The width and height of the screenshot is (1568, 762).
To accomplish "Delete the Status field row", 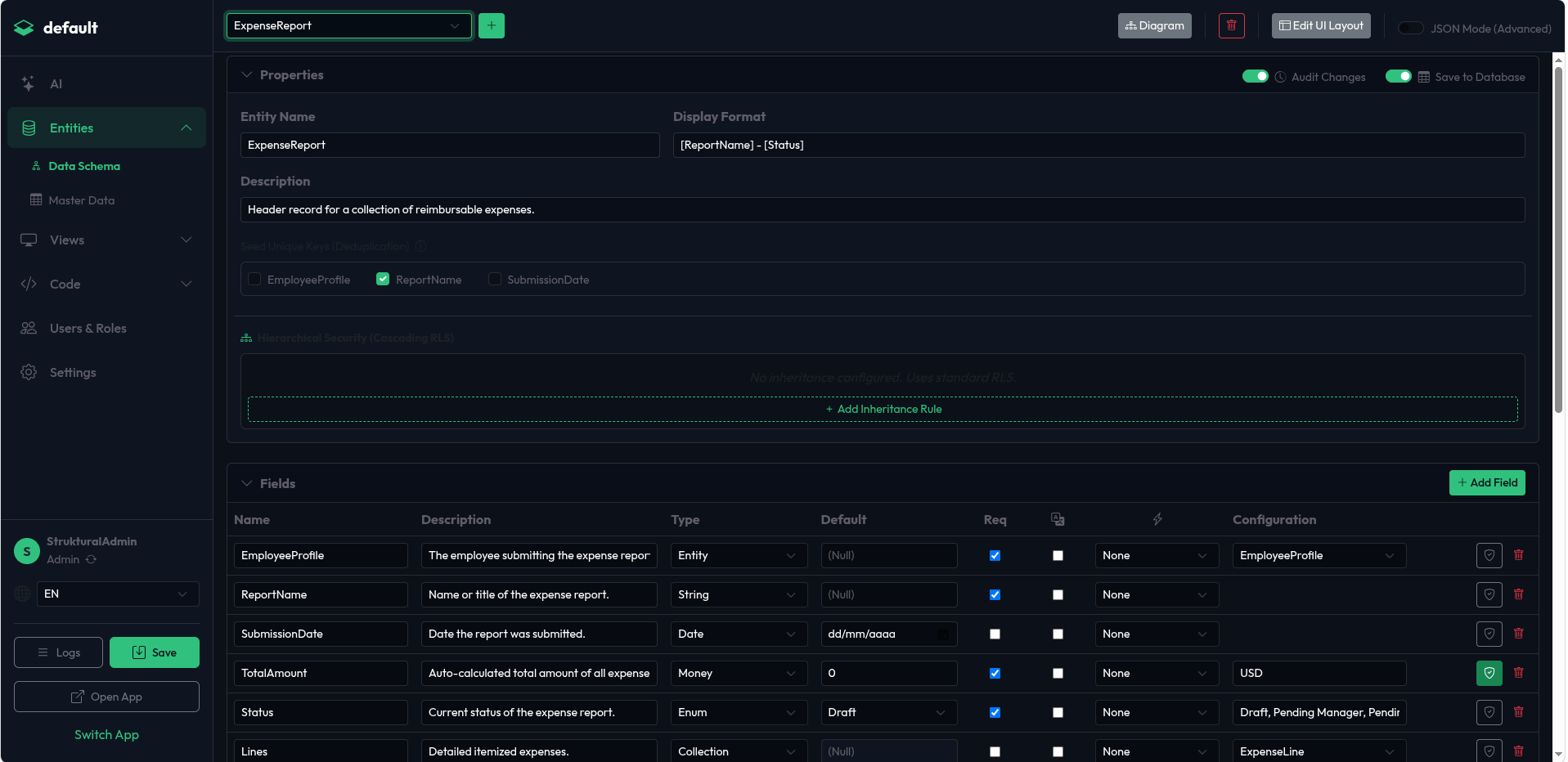I will (x=1518, y=712).
